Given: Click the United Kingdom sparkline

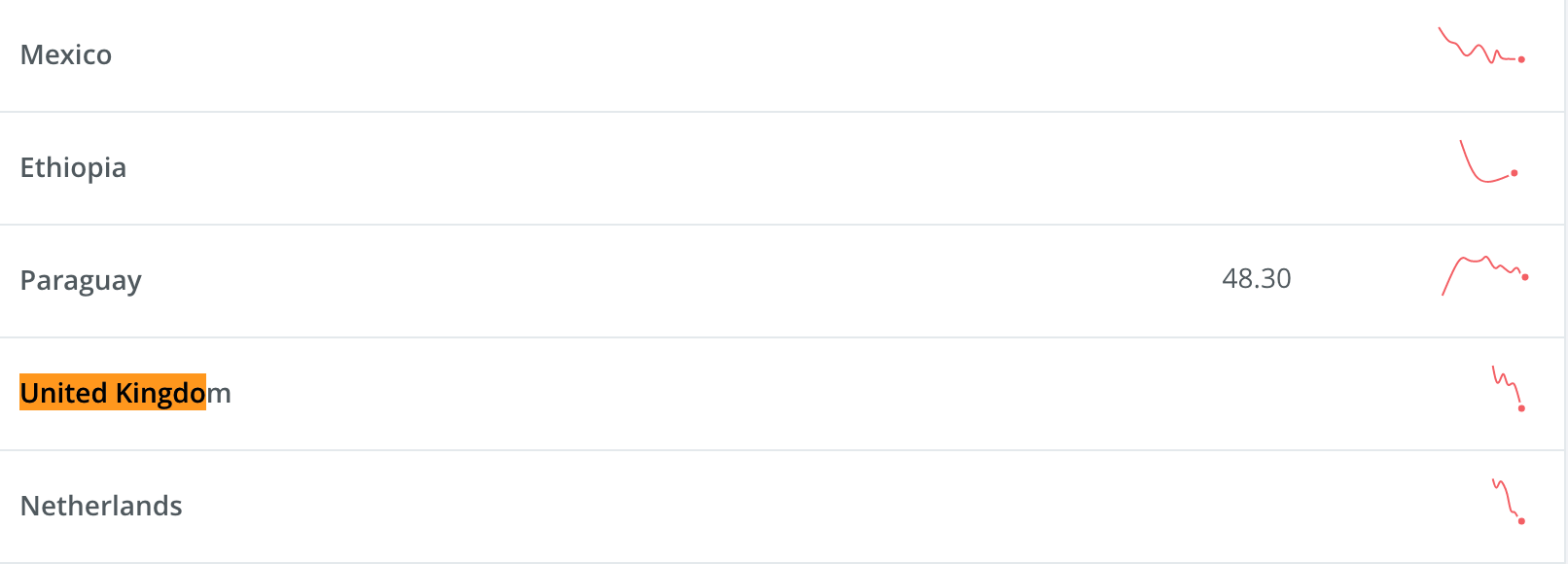Looking at the screenshot, I should (1507, 387).
